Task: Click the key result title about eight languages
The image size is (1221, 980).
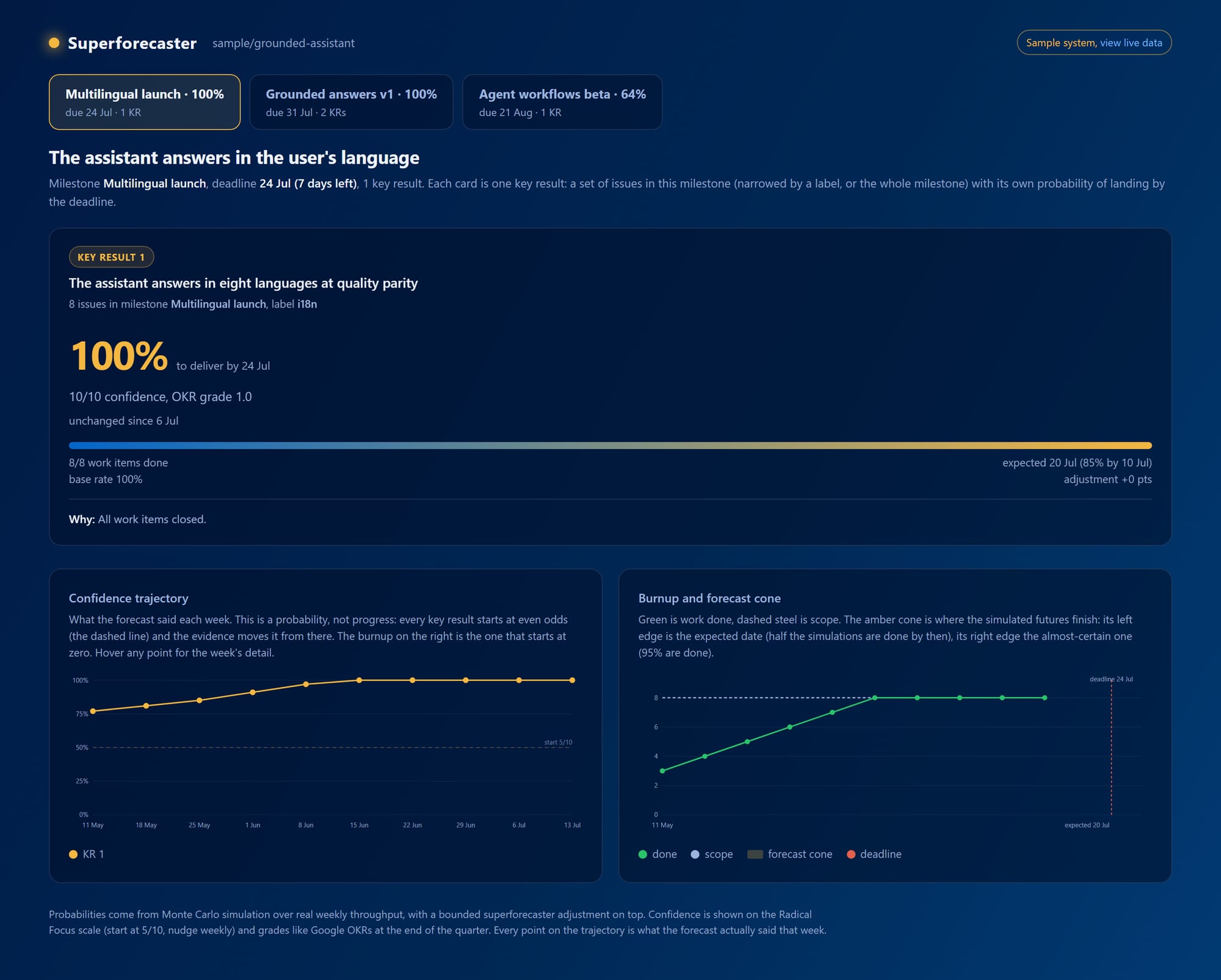Action: point(244,283)
